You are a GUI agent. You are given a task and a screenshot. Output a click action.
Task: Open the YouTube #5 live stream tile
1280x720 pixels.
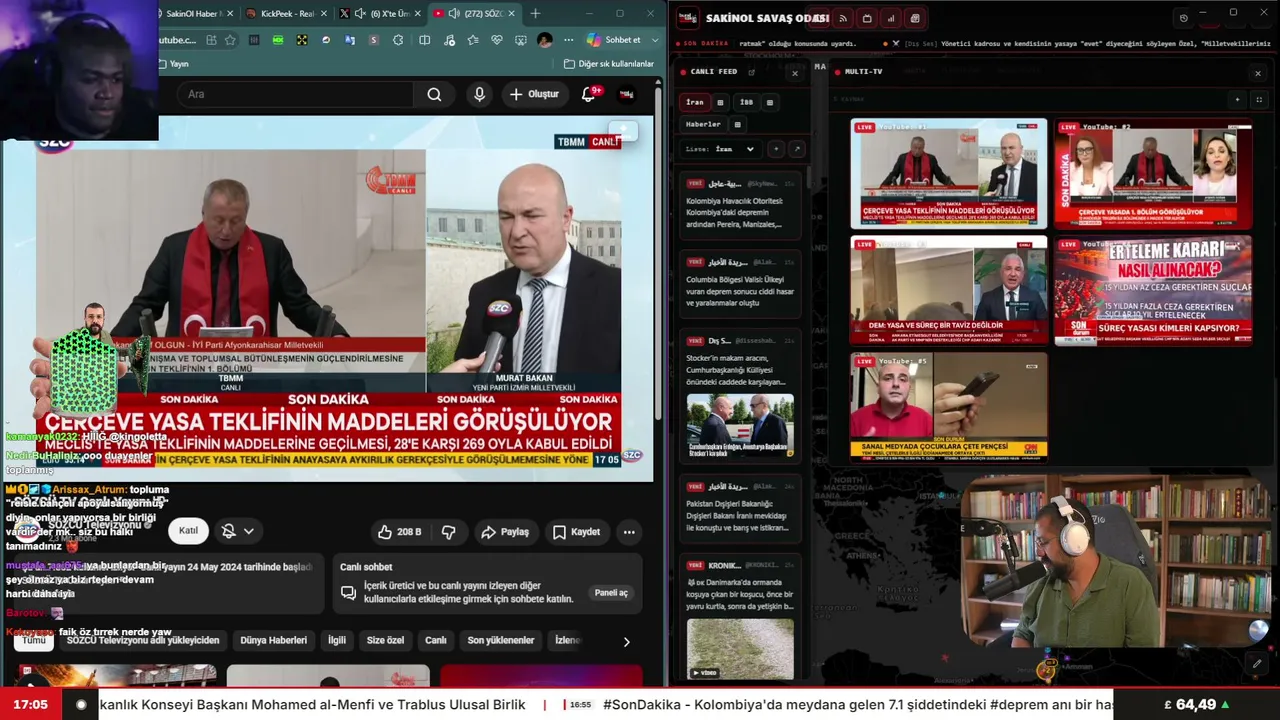949,406
